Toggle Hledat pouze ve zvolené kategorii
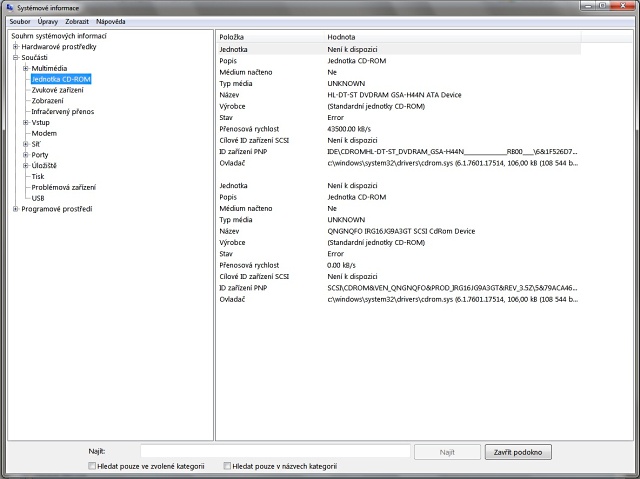 (92, 466)
